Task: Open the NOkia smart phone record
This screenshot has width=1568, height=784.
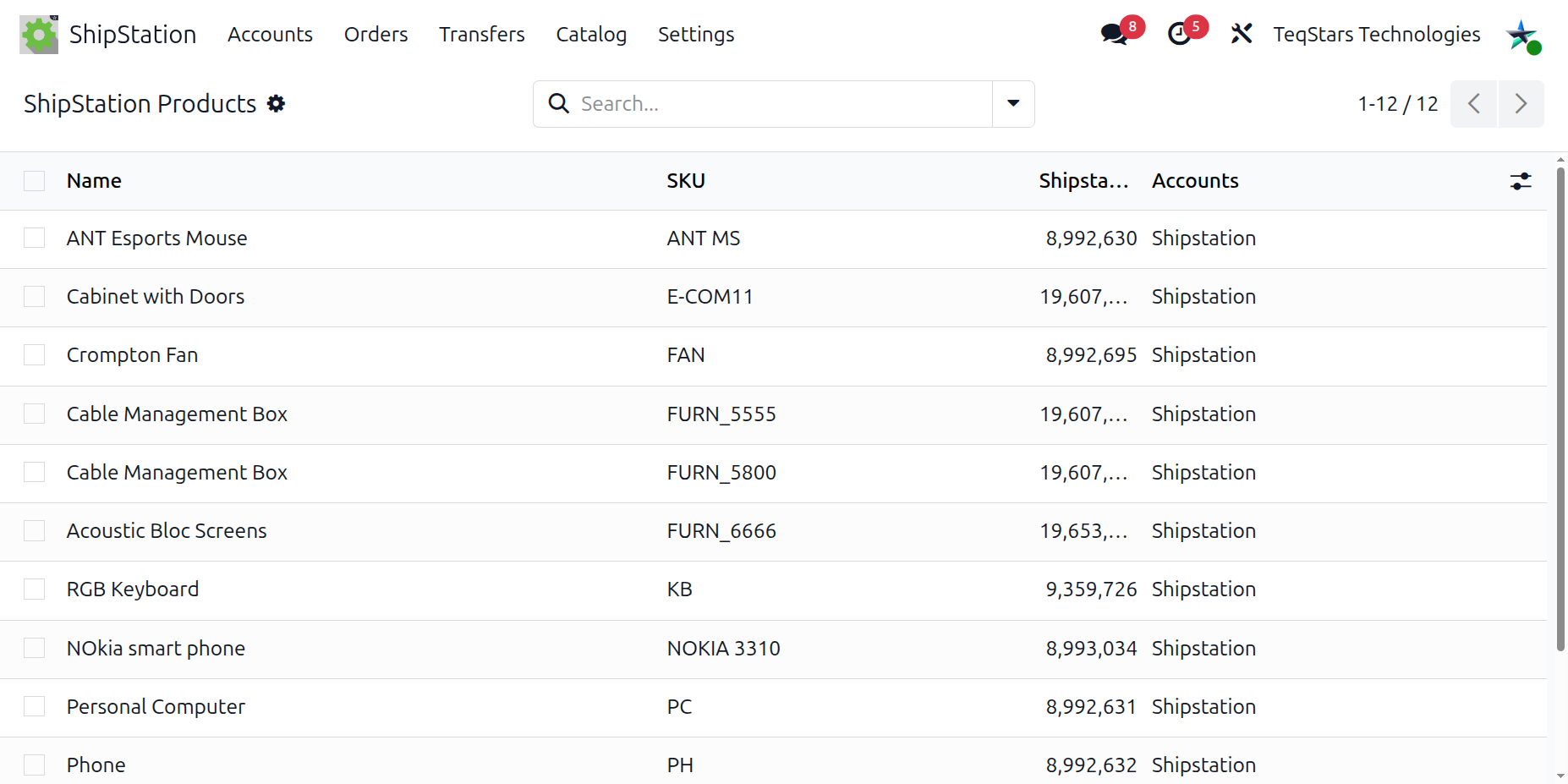Action: [x=156, y=648]
